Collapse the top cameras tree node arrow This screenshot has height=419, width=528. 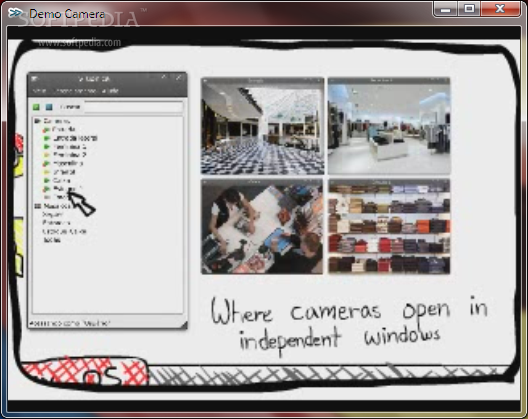click(37, 121)
